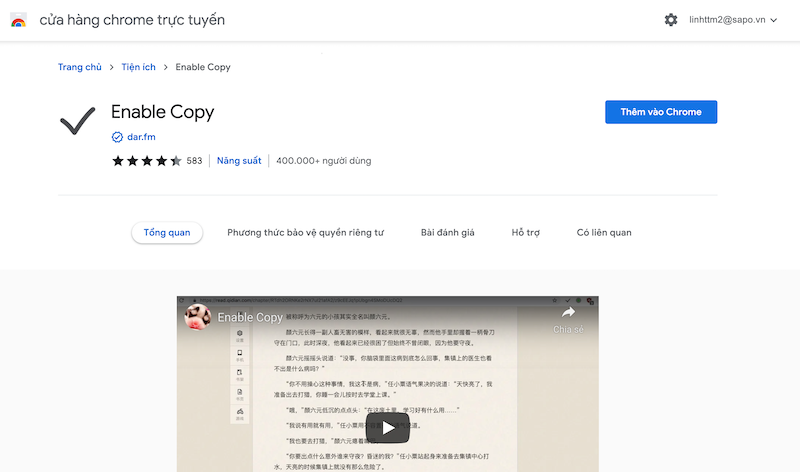This screenshot has width=800, height=472.
Task: Click the video channel avatar thumbnail
Action: (197, 317)
